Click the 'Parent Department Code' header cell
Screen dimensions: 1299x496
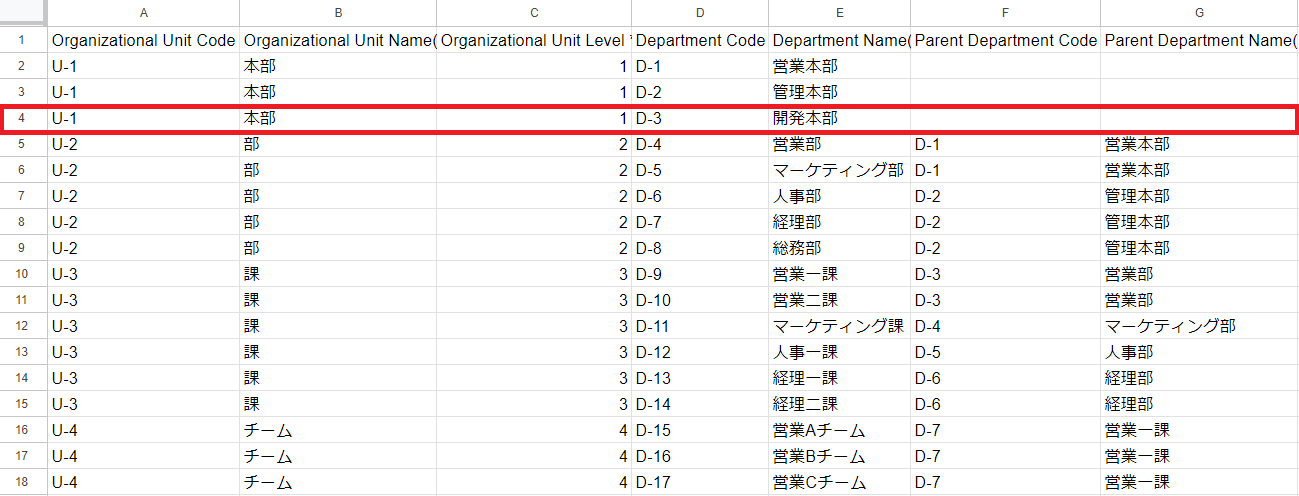[x=1005, y=41]
